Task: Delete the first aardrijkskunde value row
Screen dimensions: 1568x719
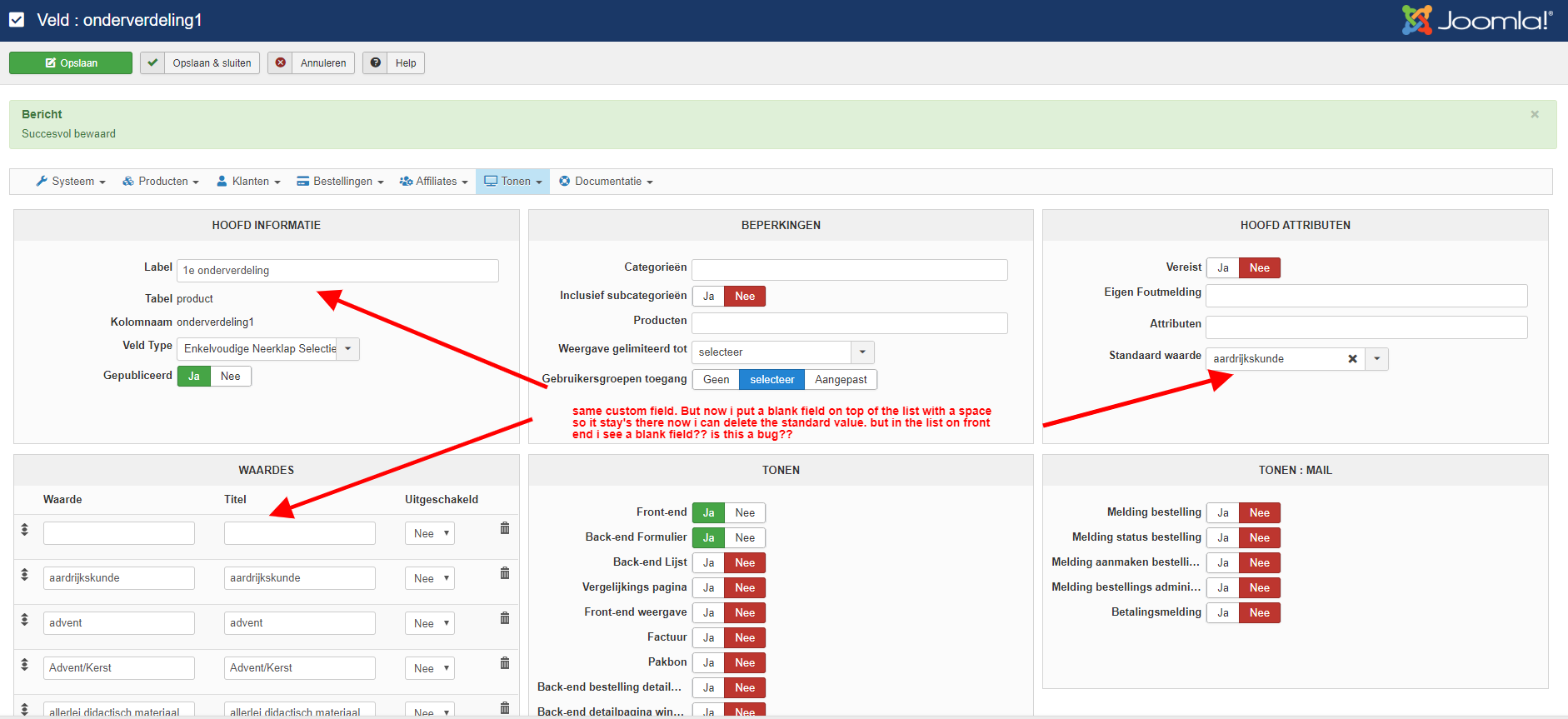Action: [505, 573]
